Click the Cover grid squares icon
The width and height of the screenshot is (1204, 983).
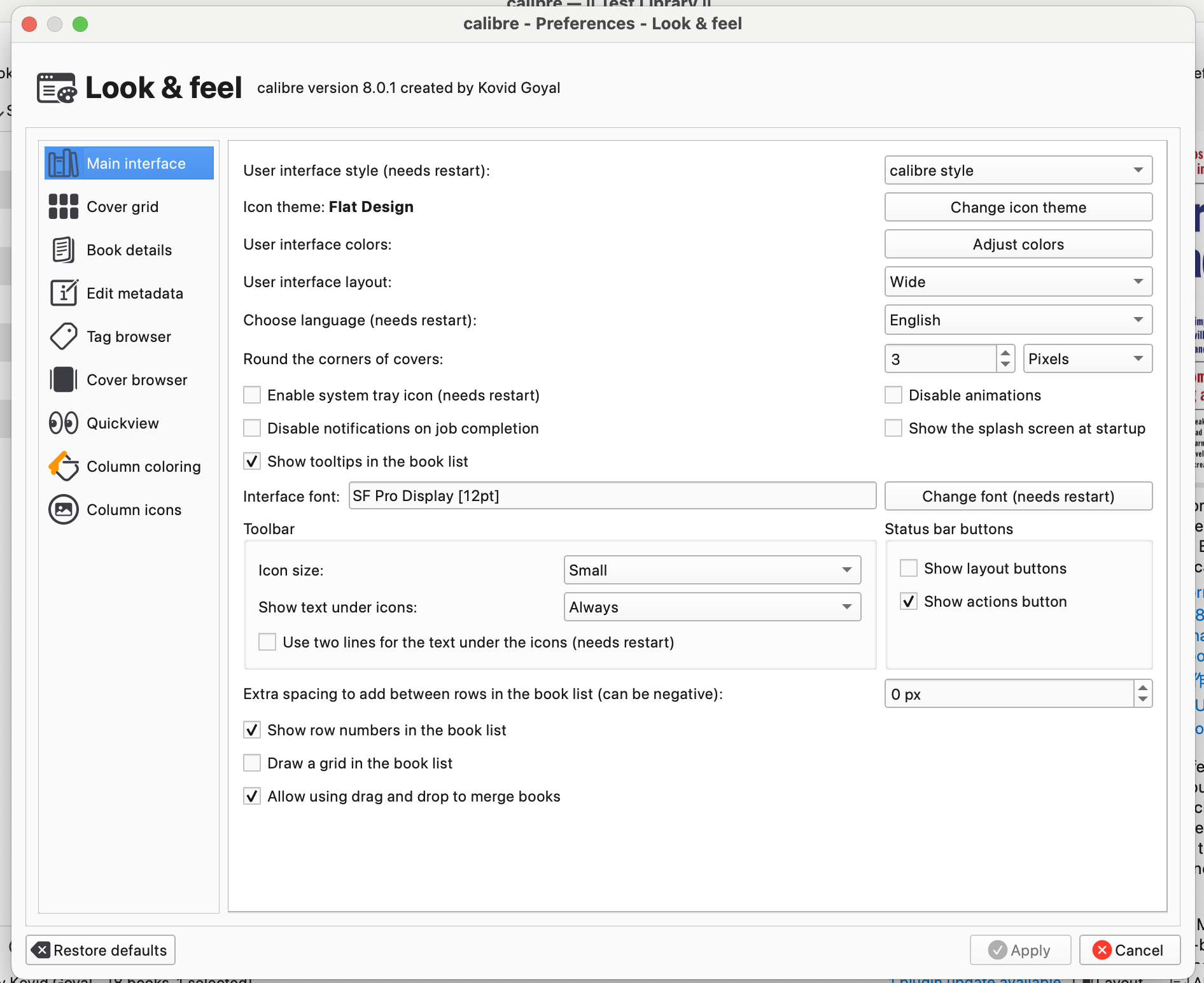click(x=64, y=207)
